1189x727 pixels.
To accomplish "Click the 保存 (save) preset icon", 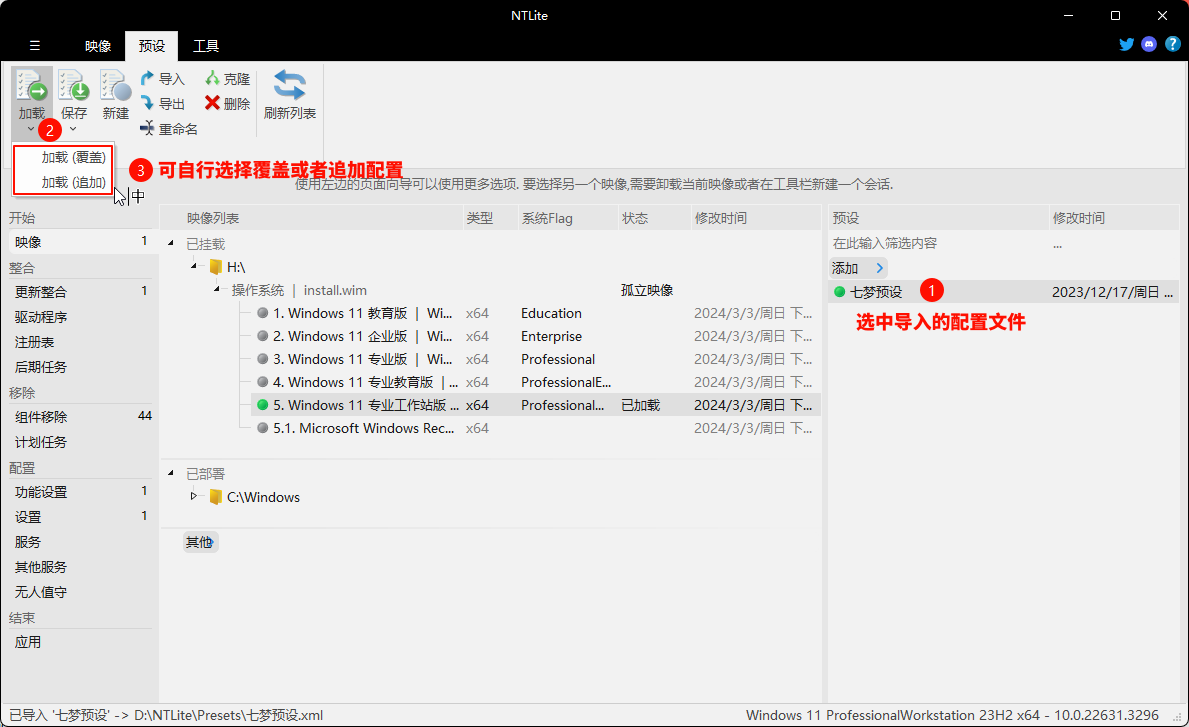I will tap(74, 86).
